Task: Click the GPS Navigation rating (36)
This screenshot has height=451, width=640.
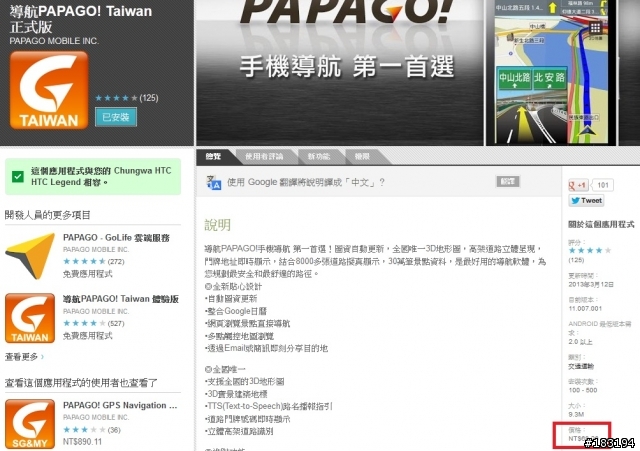Action: (x=92, y=430)
